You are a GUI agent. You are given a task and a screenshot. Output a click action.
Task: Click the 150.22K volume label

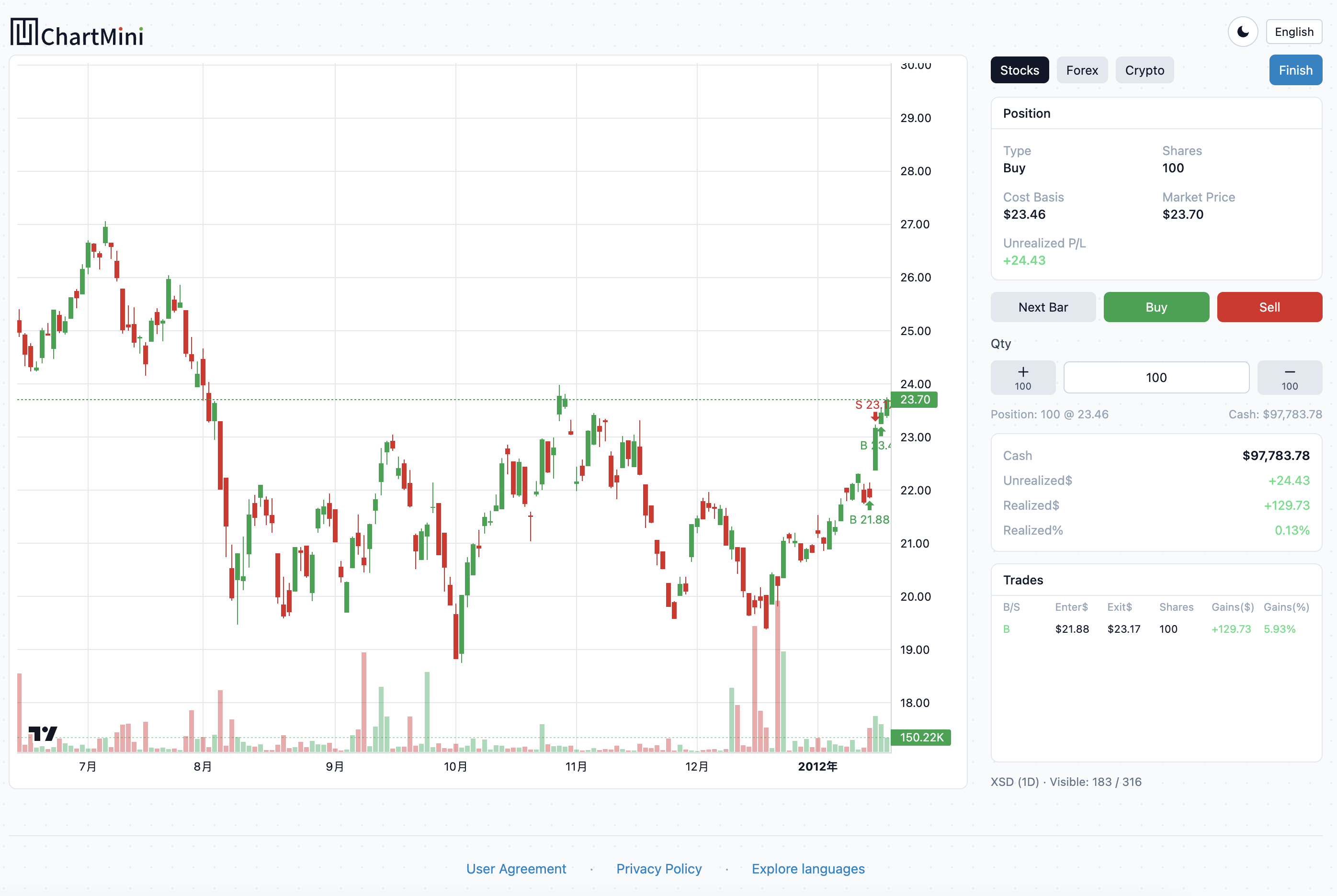(920, 737)
